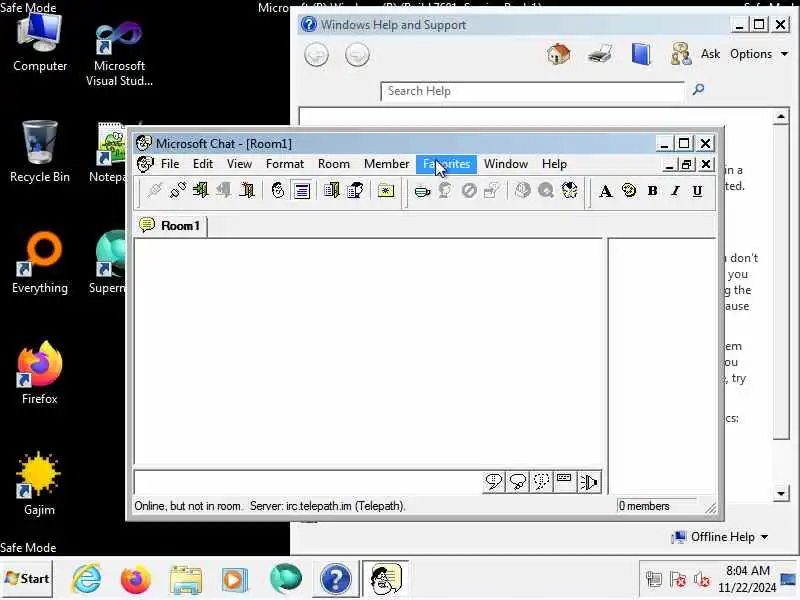Click the Action caption box button

[x=564, y=482]
